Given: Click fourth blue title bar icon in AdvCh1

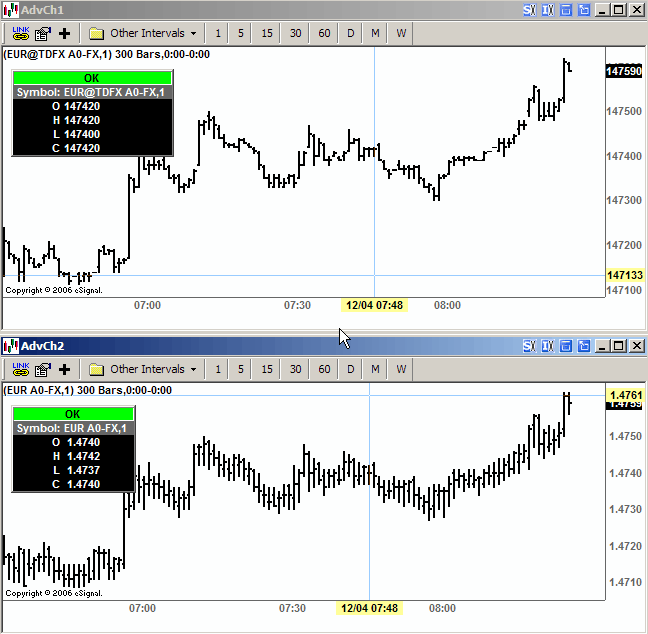Looking at the screenshot, I should (x=584, y=10).
